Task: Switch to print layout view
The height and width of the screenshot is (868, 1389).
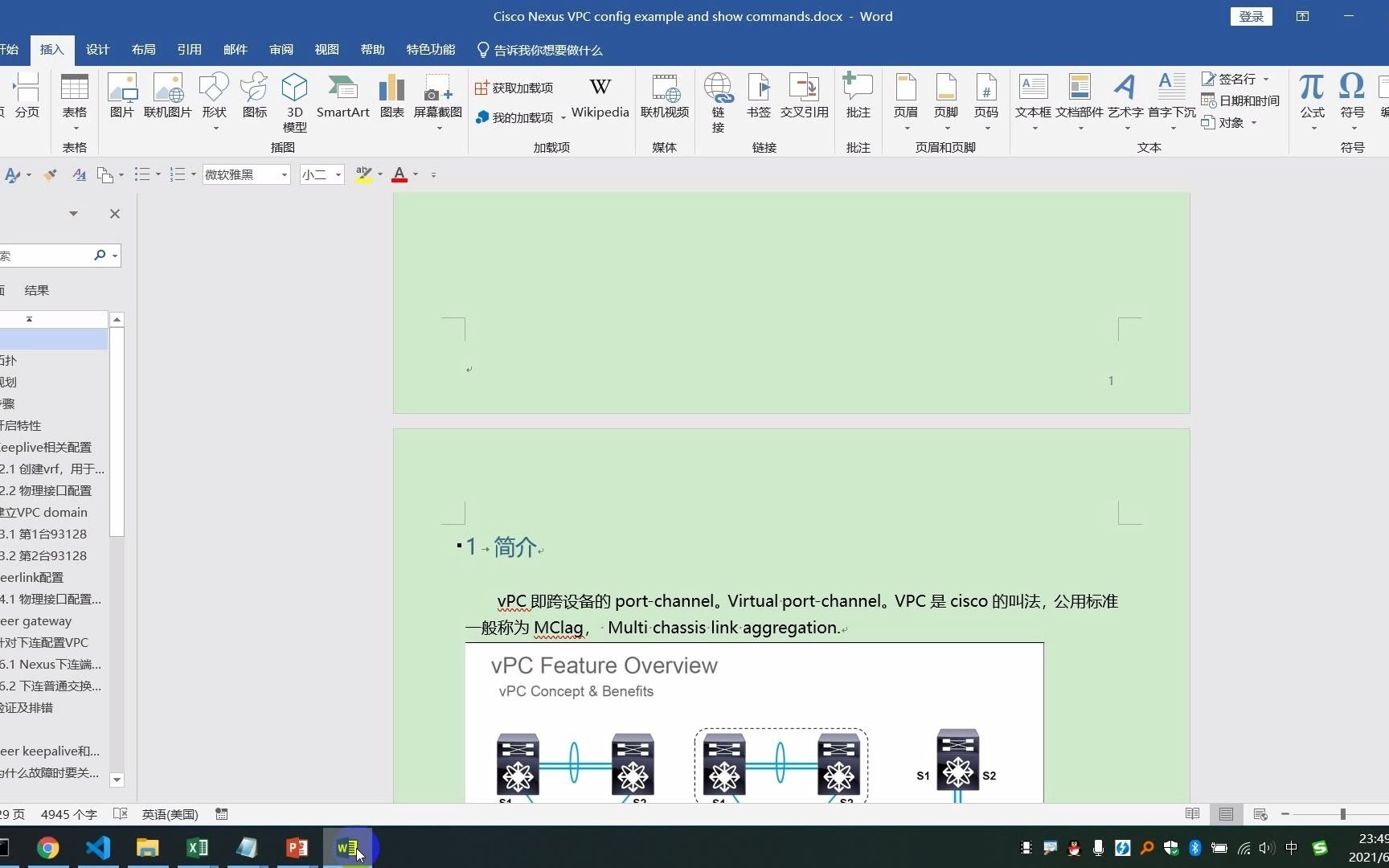Action: pyautogui.click(x=1226, y=814)
